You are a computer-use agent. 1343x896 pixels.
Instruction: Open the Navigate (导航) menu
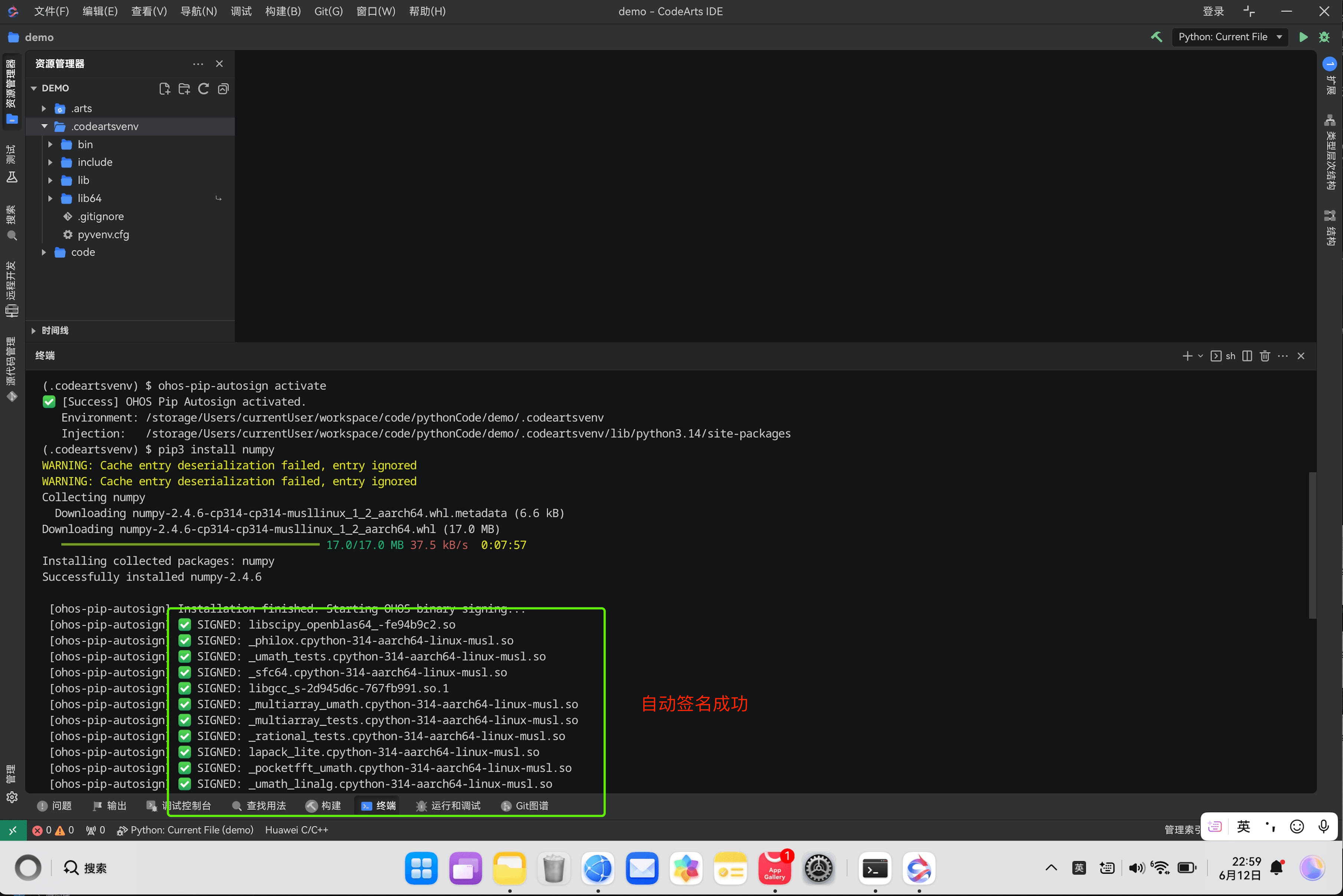[x=198, y=11]
